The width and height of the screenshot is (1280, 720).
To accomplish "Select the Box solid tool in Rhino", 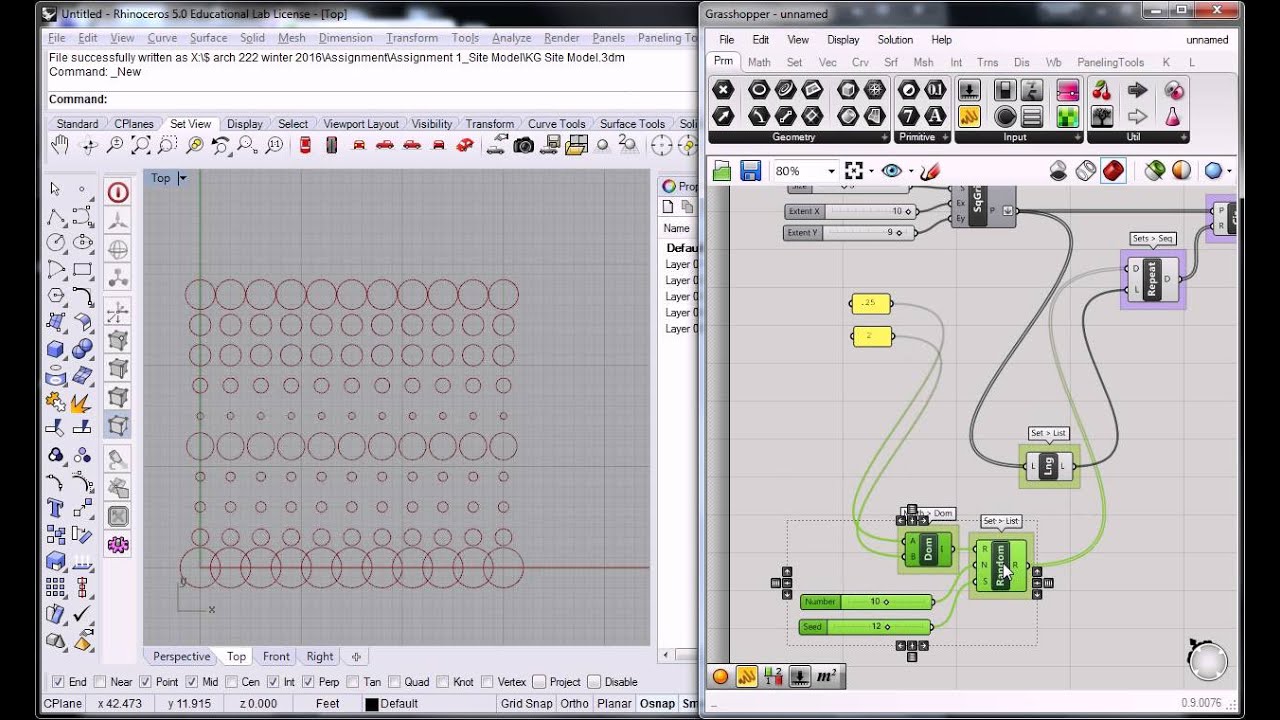I will [x=55, y=349].
